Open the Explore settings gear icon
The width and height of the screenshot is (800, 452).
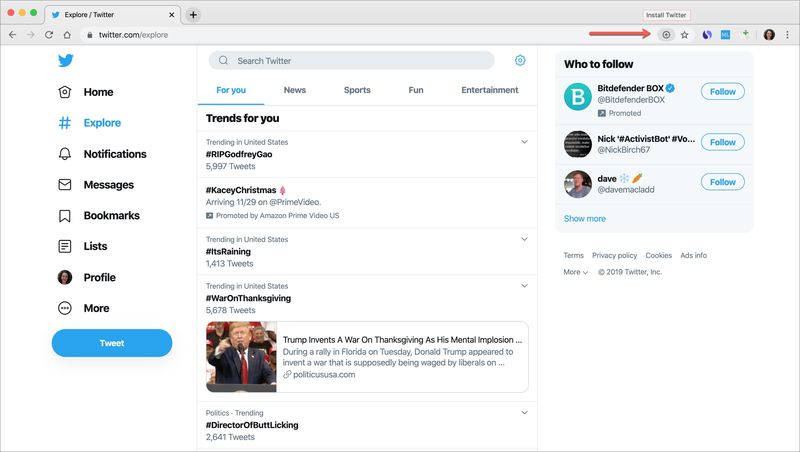(x=520, y=60)
